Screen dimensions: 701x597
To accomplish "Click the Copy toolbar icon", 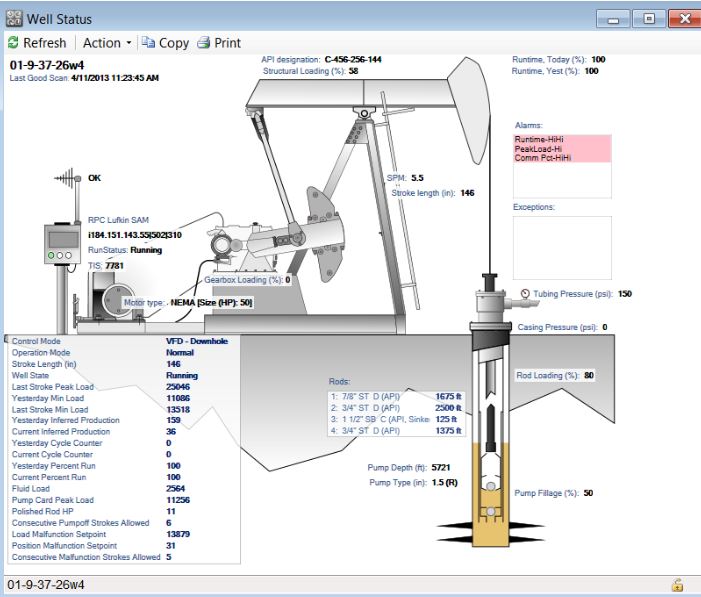I will point(148,42).
